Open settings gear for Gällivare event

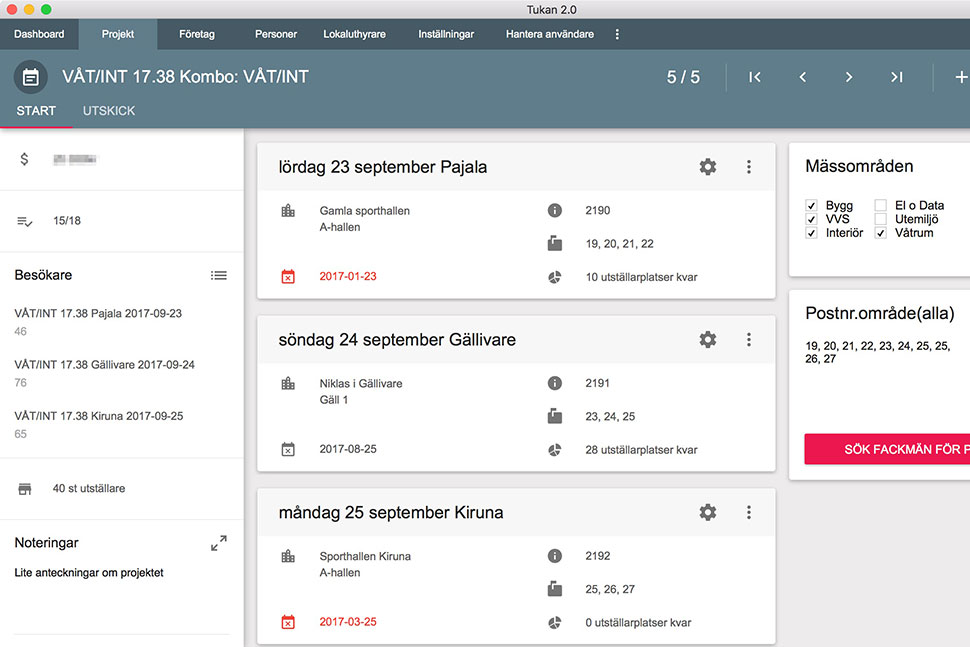click(x=708, y=340)
